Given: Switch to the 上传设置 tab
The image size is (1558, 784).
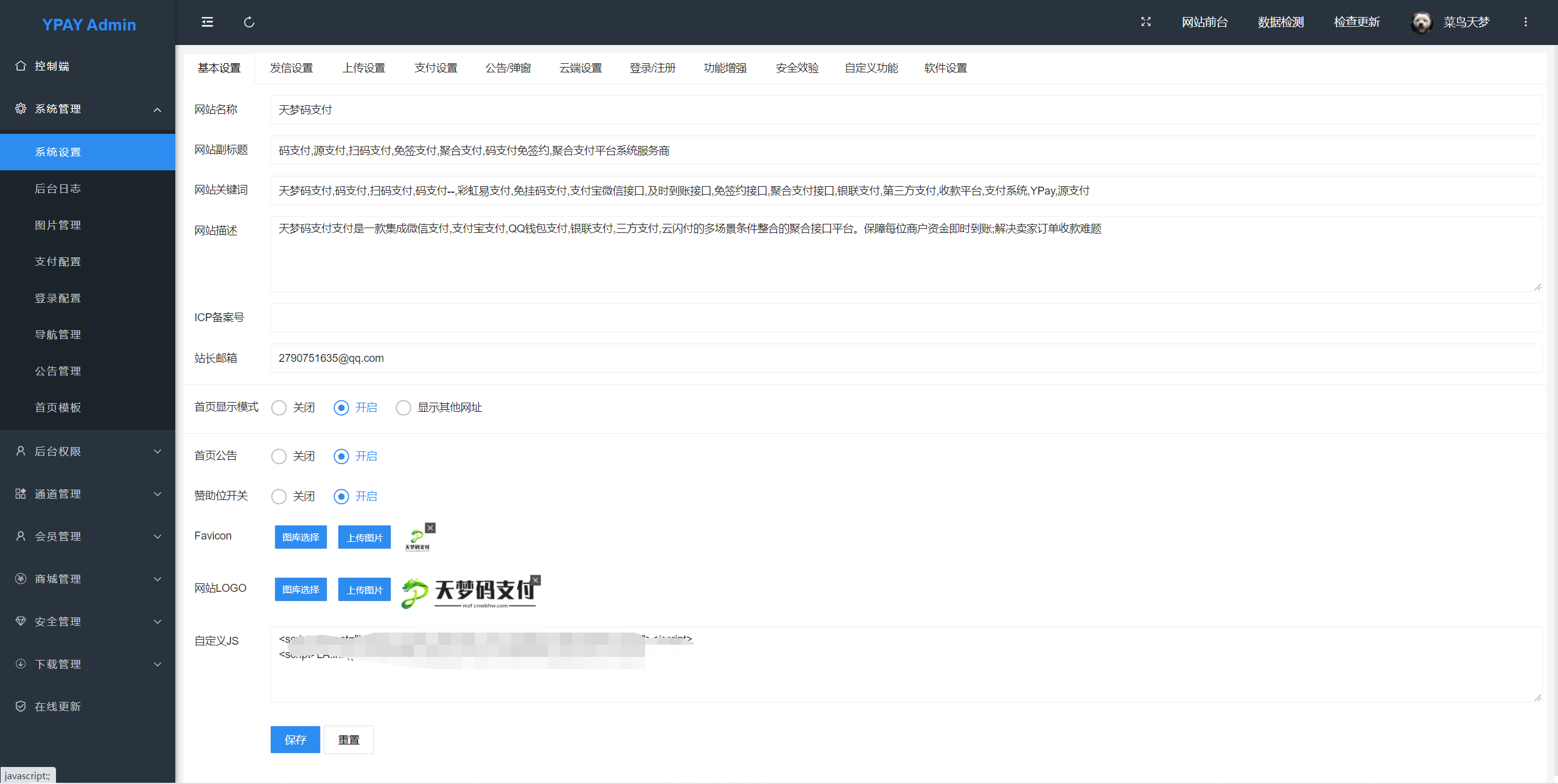Looking at the screenshot, I should [x=364, y=68].
